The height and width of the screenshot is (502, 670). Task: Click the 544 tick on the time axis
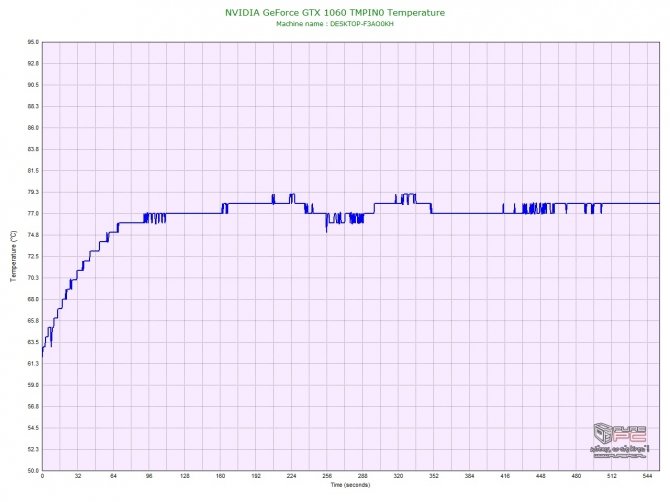coord(647,476)
